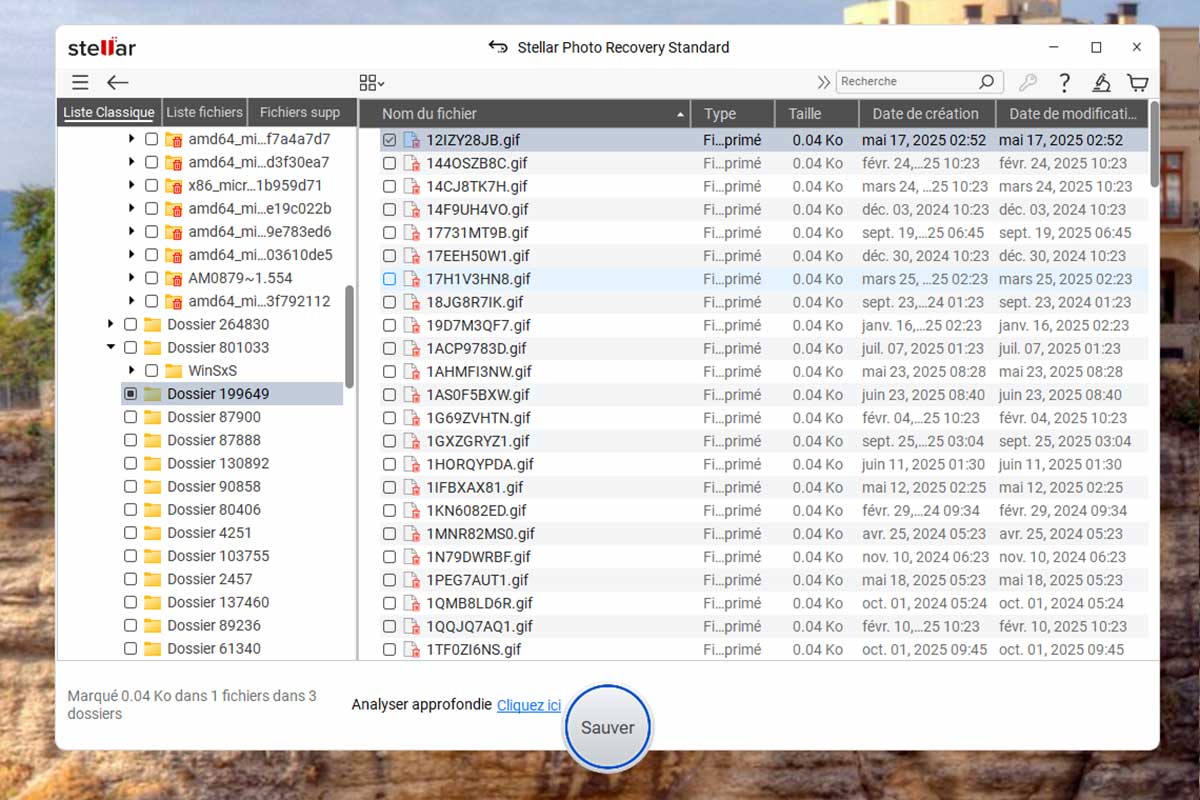Tick the Dossier 87900 checkbox
Viewport: 1200px width, 800px height.
click(130, 417)
